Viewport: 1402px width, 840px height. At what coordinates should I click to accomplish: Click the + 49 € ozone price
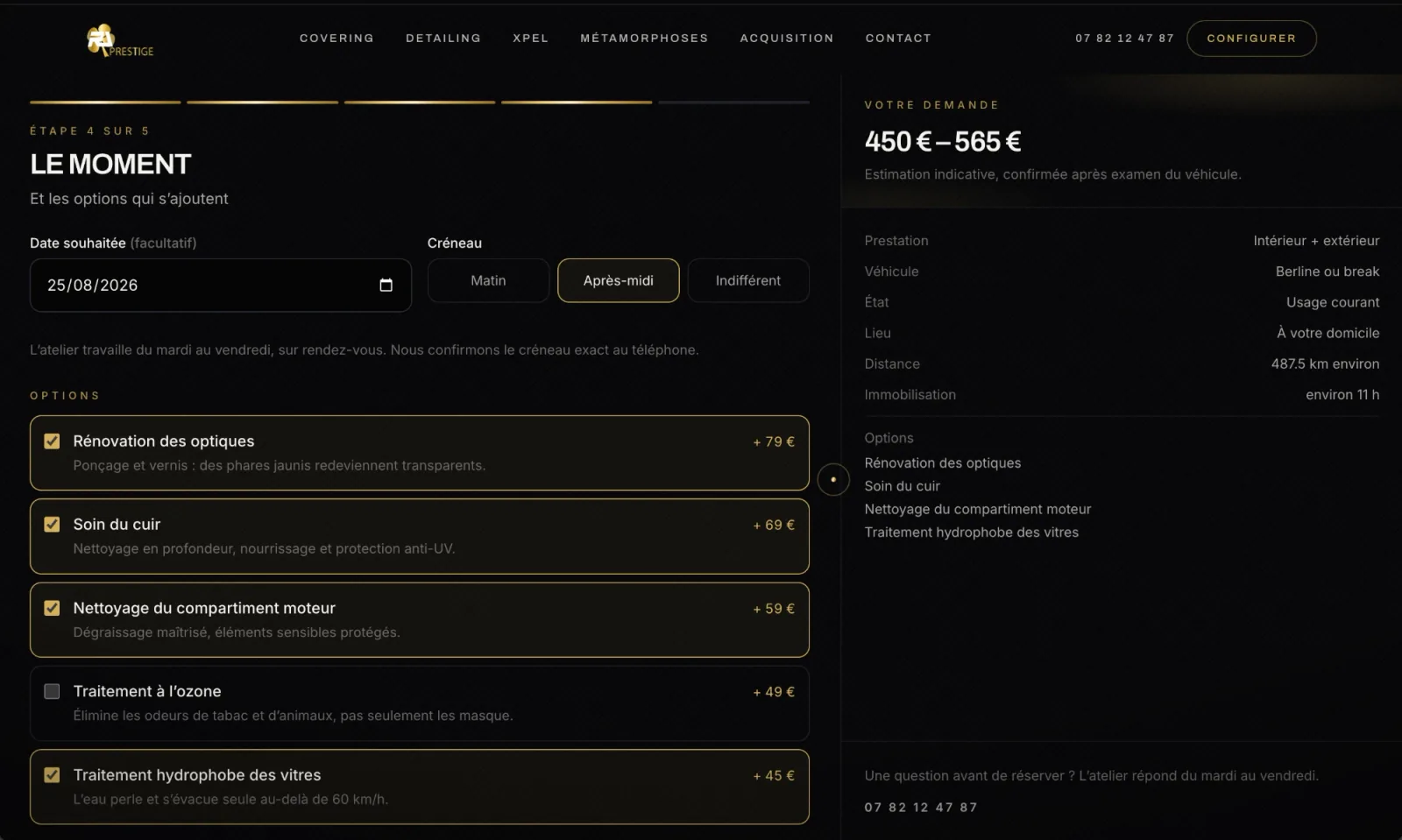(774, 692)
